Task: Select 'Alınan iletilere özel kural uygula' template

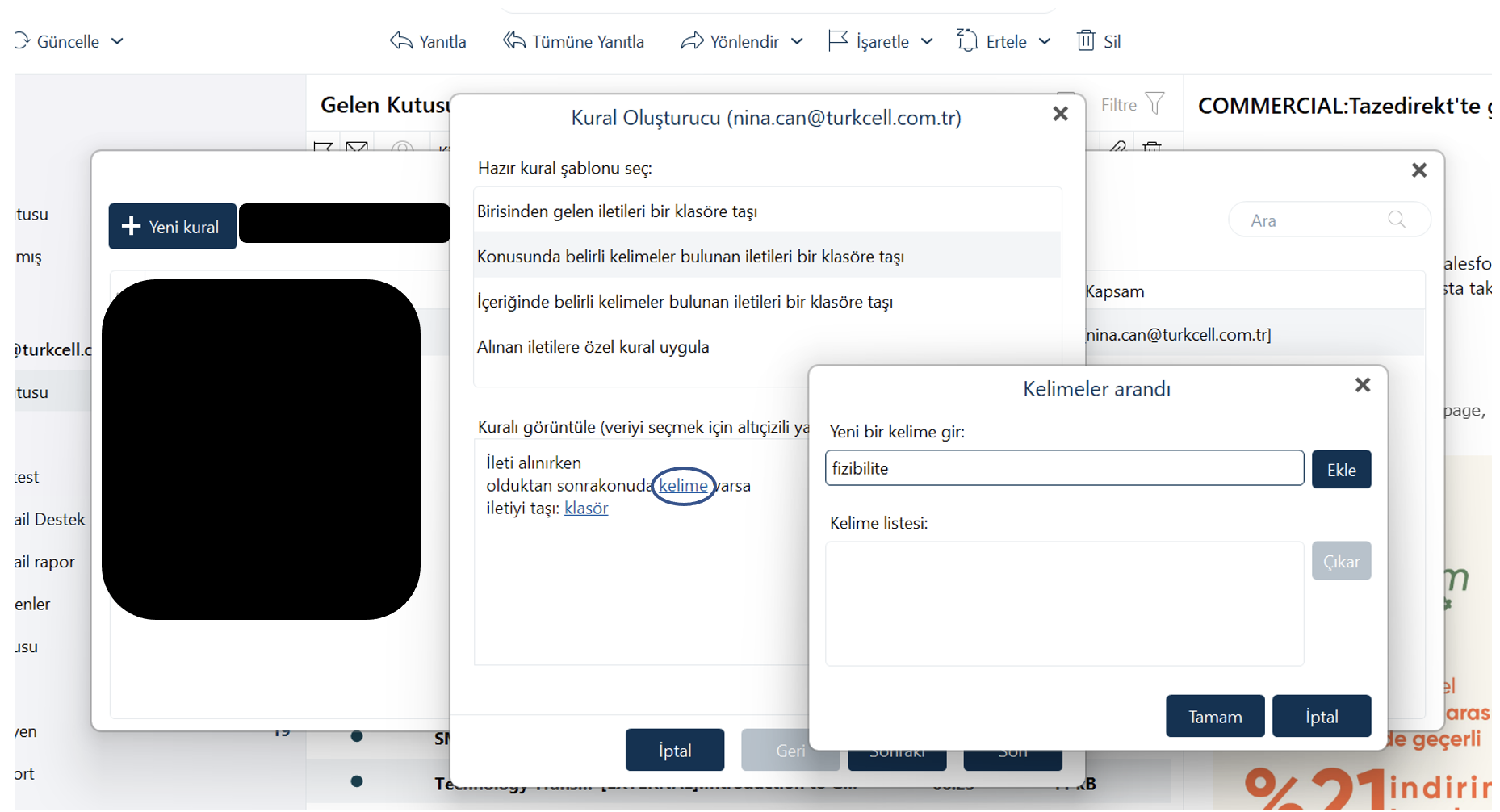Action: pyautogui.click(x=767, y=346)
